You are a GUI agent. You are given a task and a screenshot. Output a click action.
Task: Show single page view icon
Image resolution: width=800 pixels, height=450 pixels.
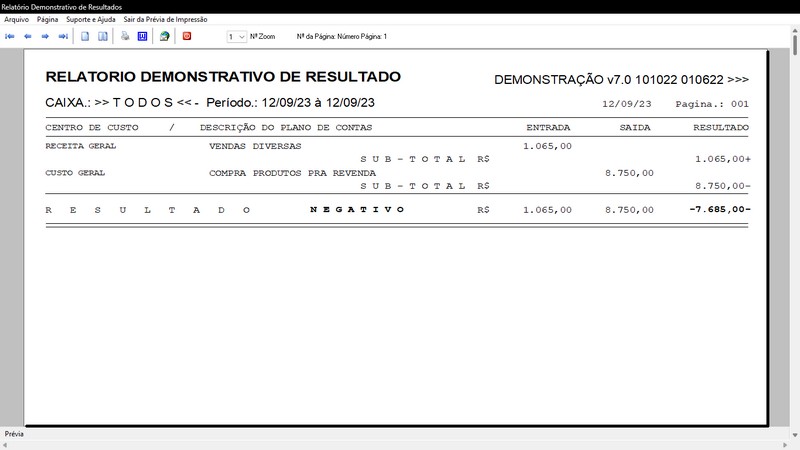(85, 36)
